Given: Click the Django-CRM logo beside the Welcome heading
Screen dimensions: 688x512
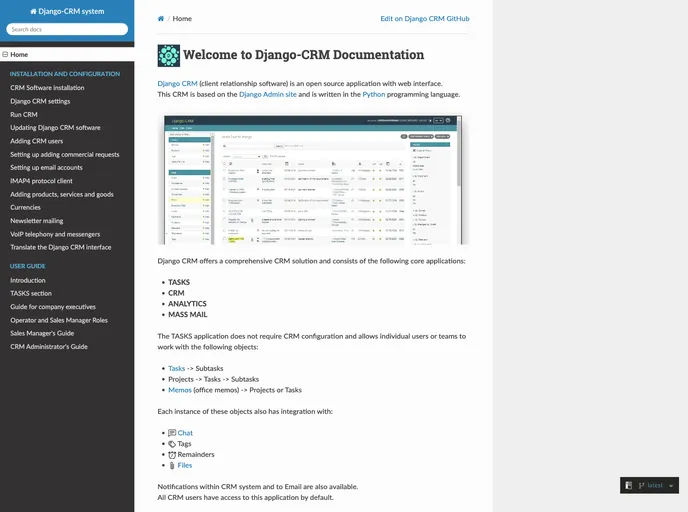Looking at the screenshot, I should tap(169, 55).
